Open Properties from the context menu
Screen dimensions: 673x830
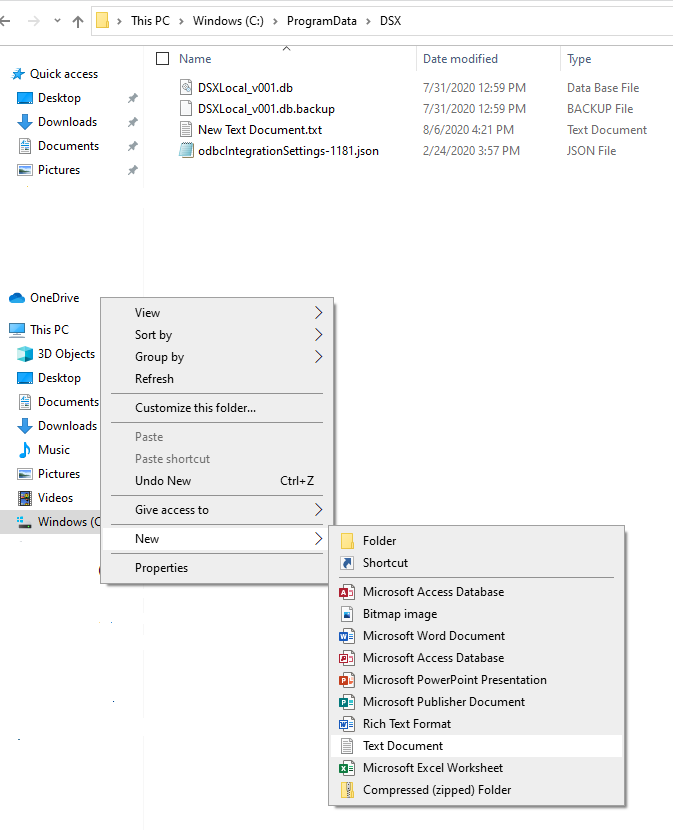coord(217,568)
